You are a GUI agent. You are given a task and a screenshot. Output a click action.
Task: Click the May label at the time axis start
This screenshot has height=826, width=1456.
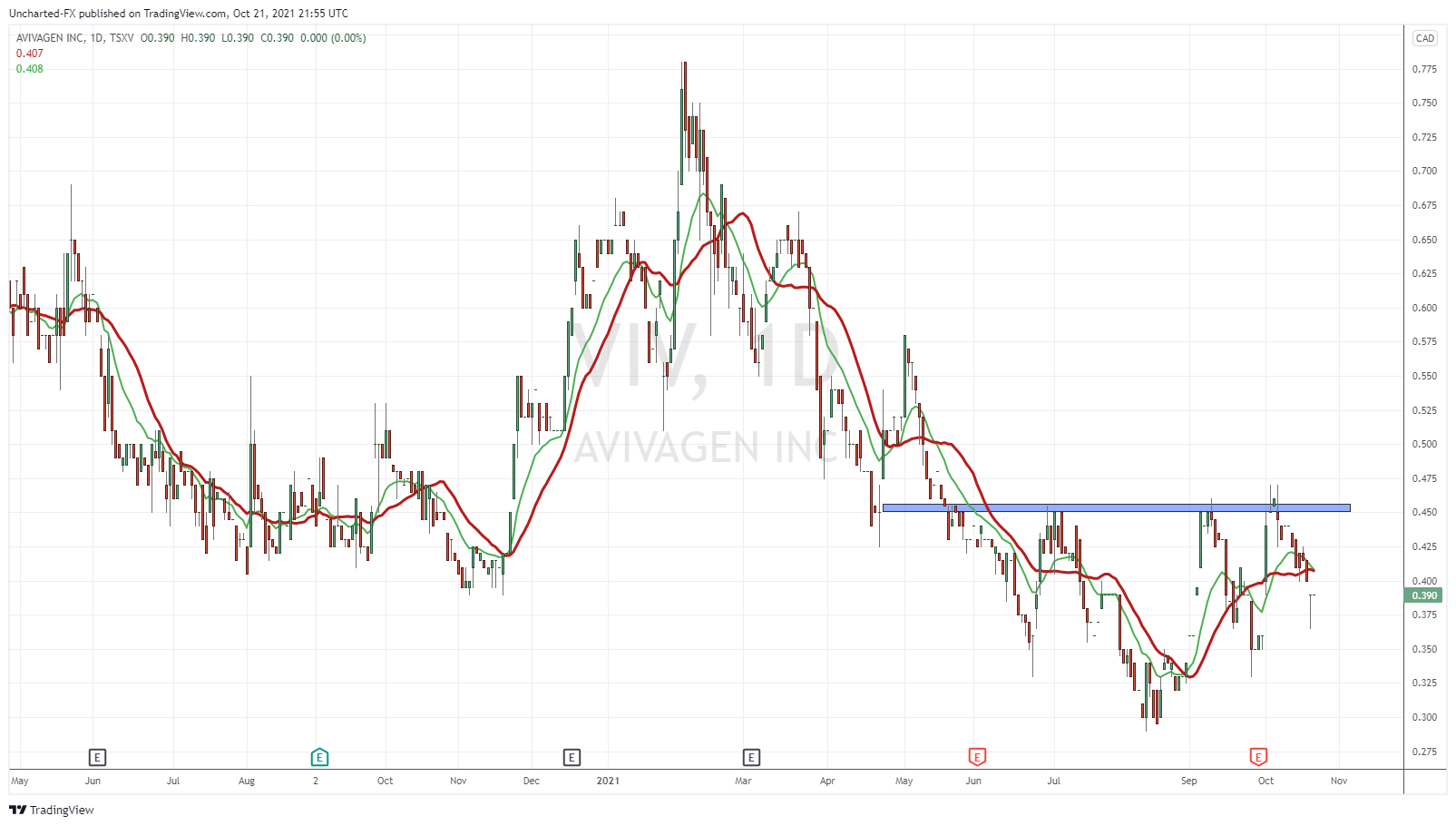point(20,781)
